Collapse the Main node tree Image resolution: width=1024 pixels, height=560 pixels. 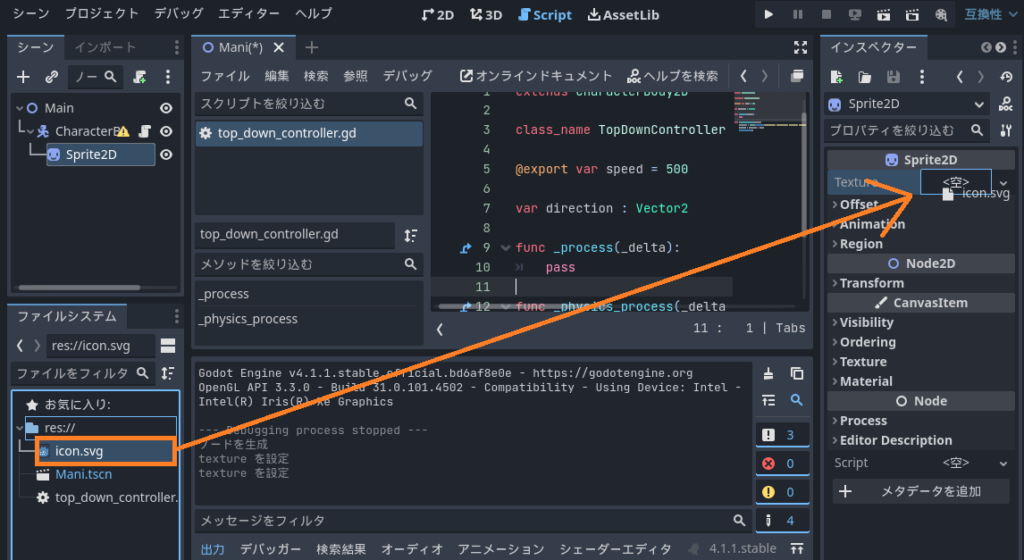(x=20, y=108)
